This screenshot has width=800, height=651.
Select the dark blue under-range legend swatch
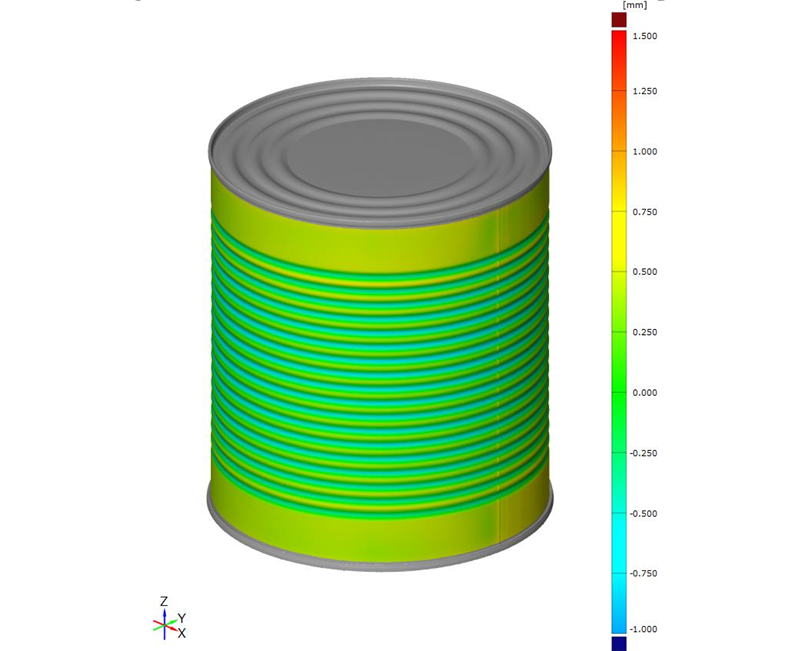coord(619,643)
